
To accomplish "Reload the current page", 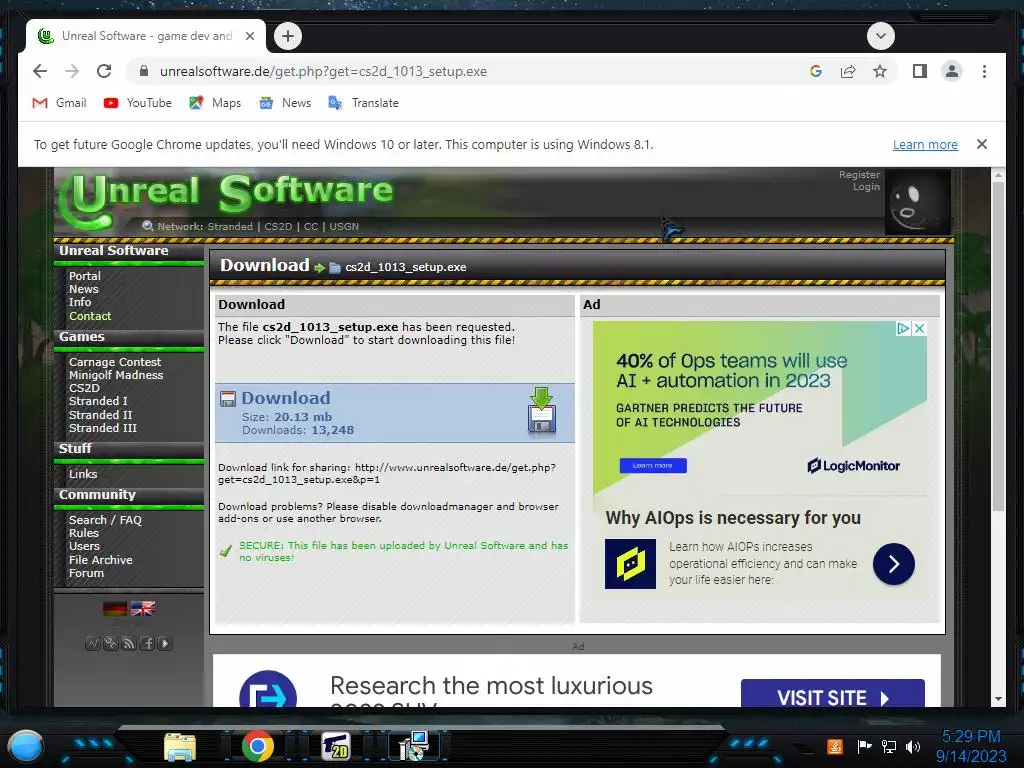I will pos(104,71).
